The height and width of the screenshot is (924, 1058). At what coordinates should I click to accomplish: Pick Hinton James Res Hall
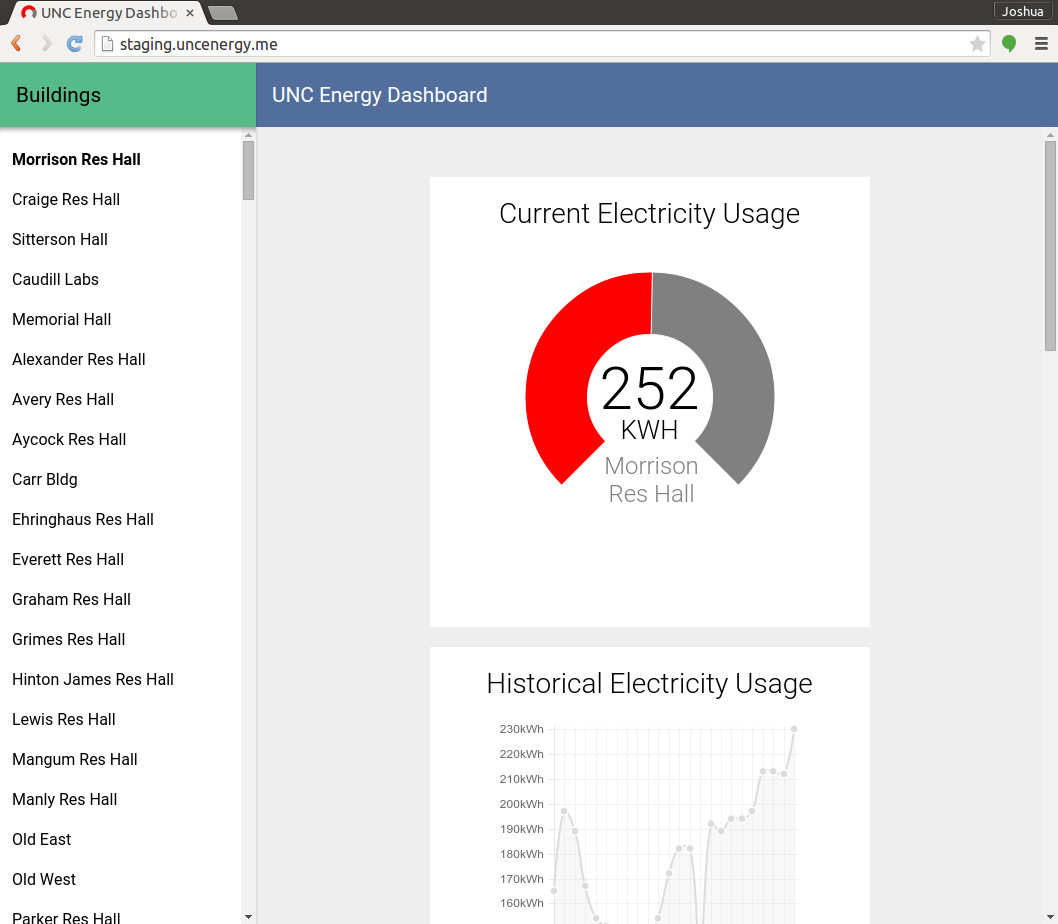(93, 679)
